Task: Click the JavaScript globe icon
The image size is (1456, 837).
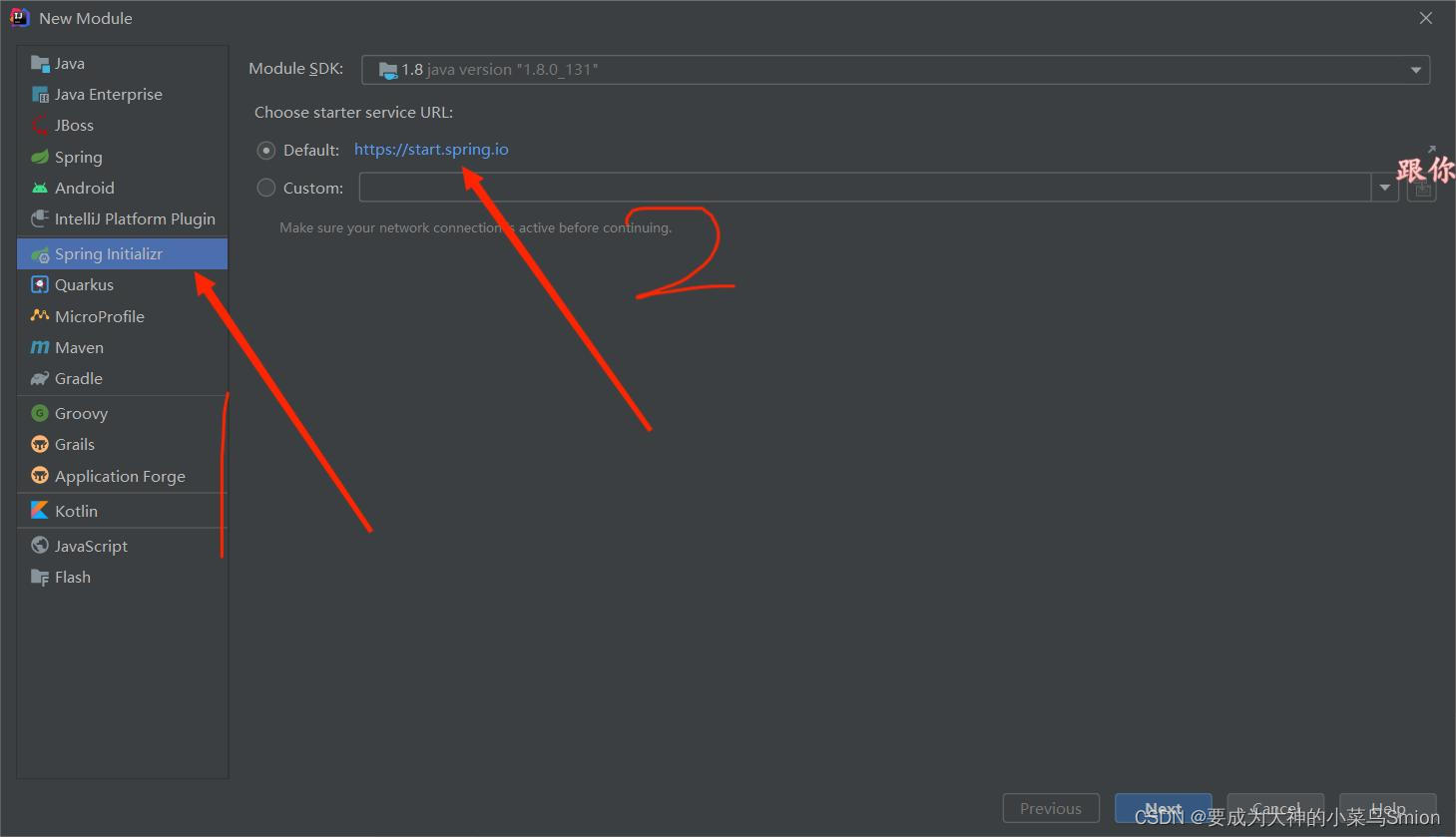Action: (x=40, y=546)
